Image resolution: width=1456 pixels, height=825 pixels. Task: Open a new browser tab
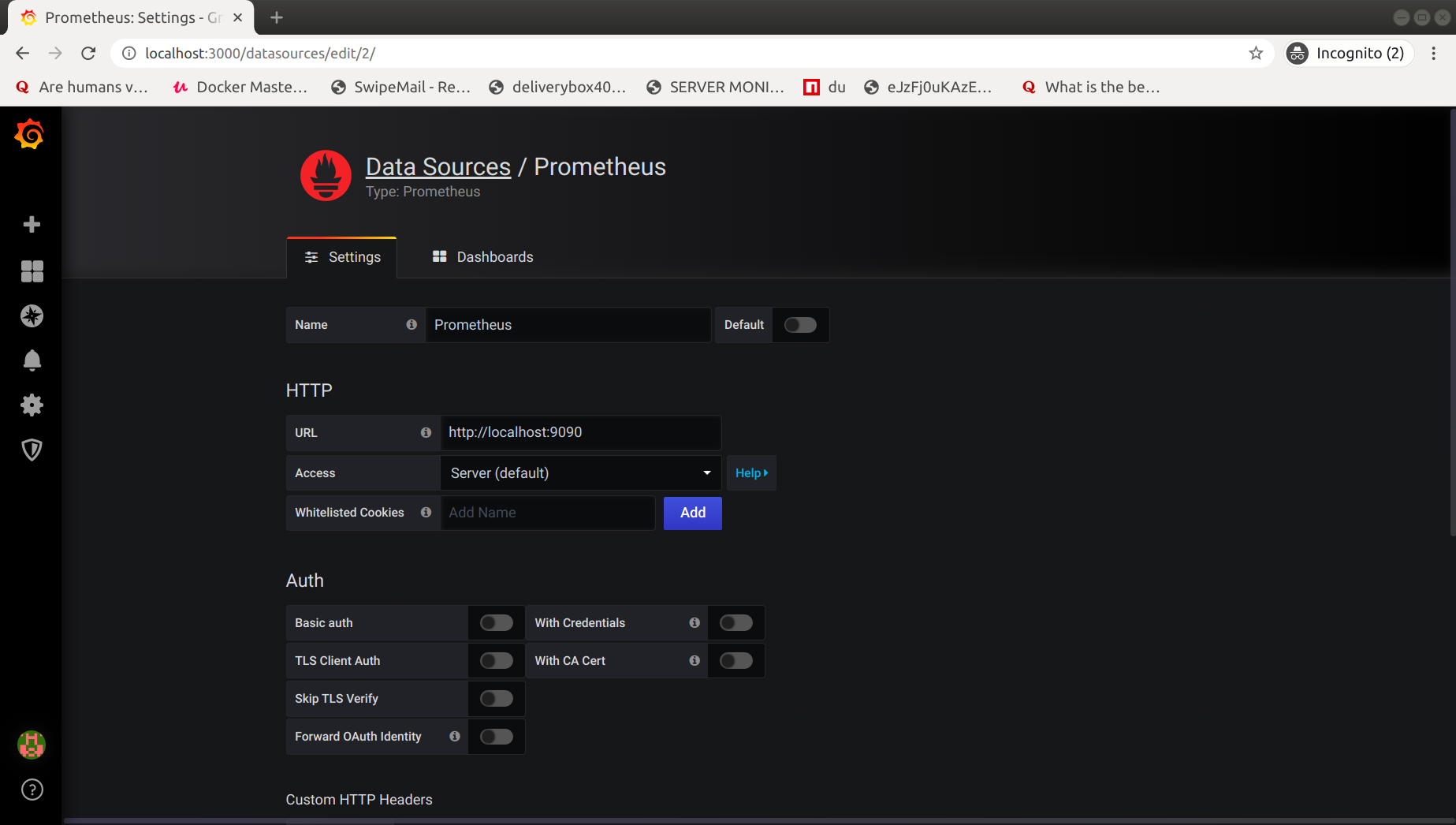tap(276, 17)
